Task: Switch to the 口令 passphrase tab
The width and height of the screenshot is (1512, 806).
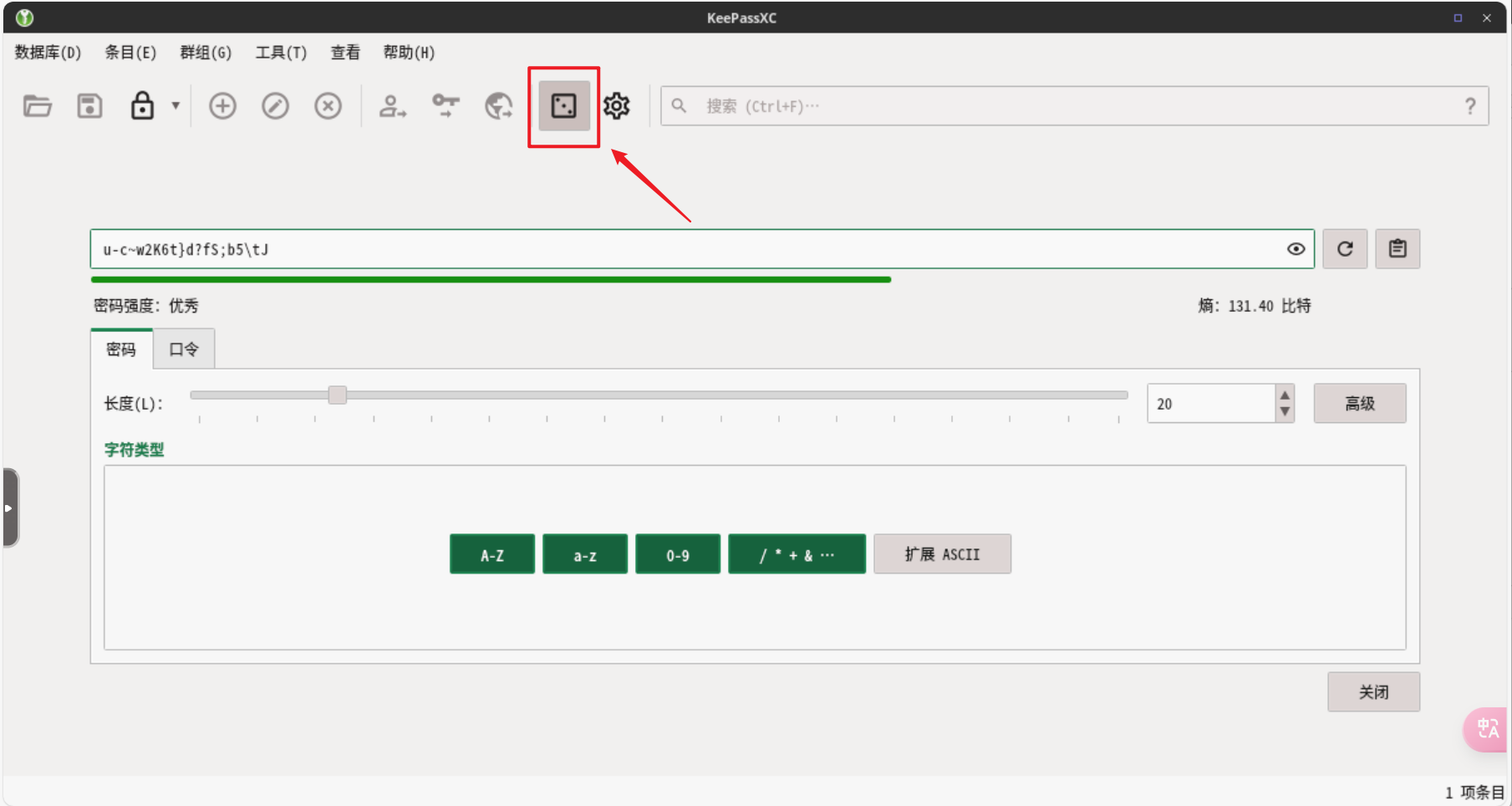Action: pyautogui.click(x=184, y=349)
